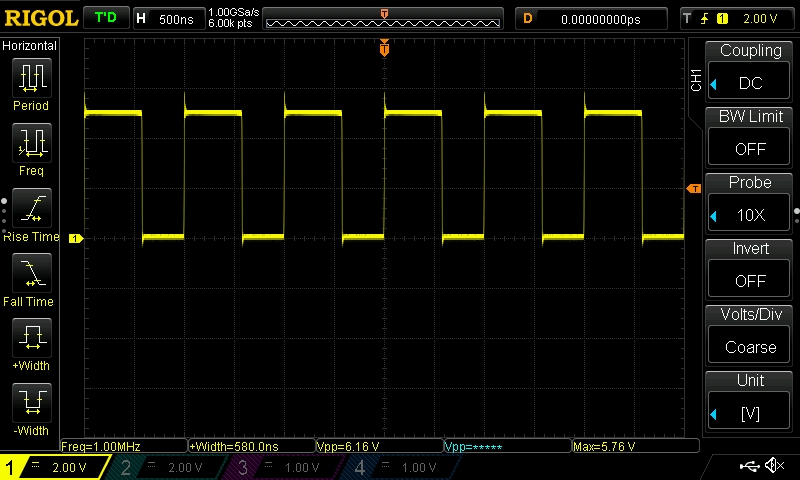Select the Period measurement icon
The image size is (800, 480).
(32, 78)
